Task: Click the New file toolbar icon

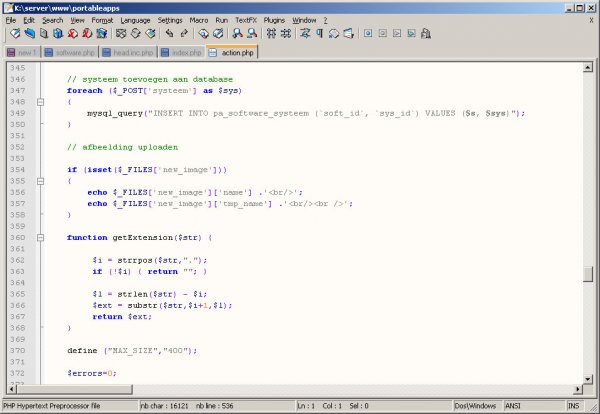Action: pyautogui.click(x=14, y=34)
